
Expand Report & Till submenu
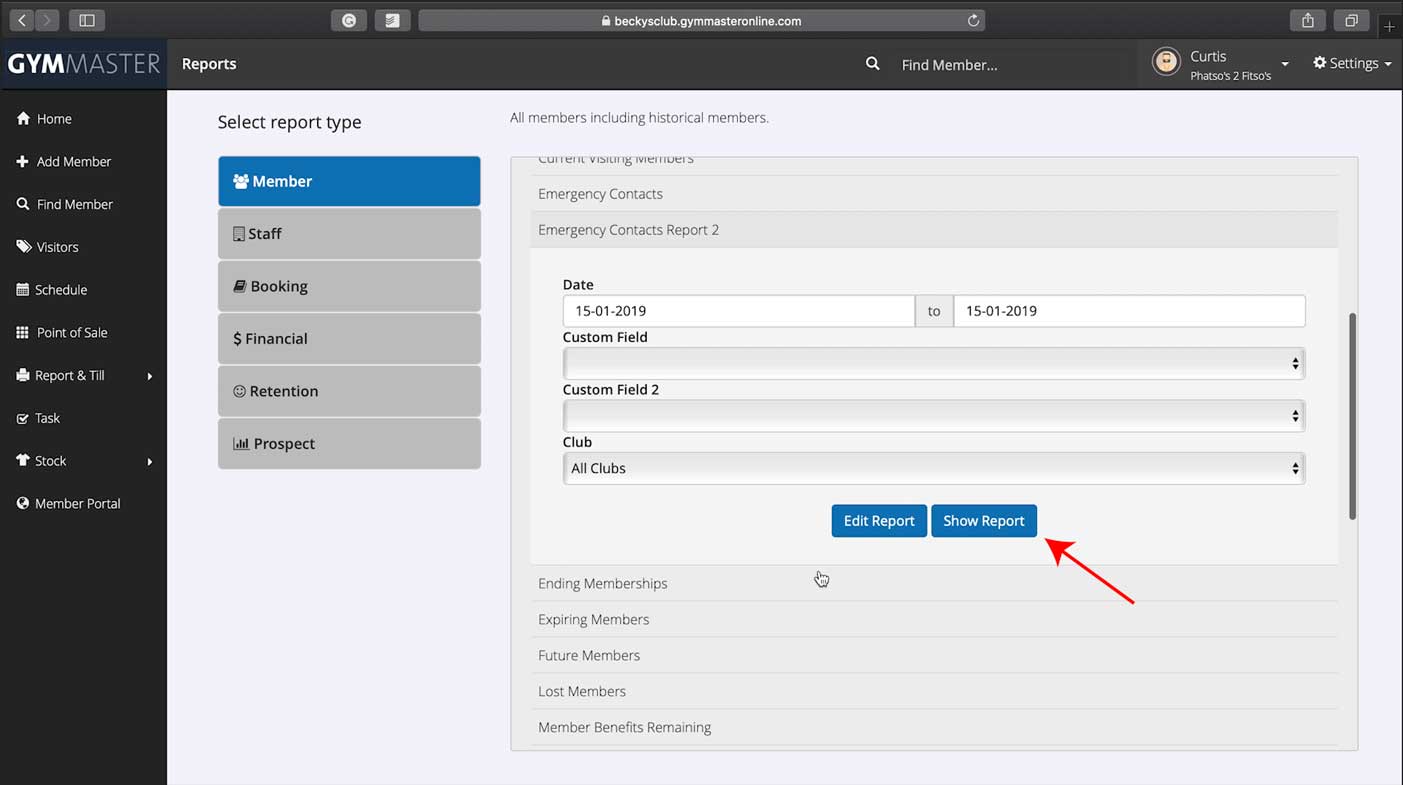83,376
